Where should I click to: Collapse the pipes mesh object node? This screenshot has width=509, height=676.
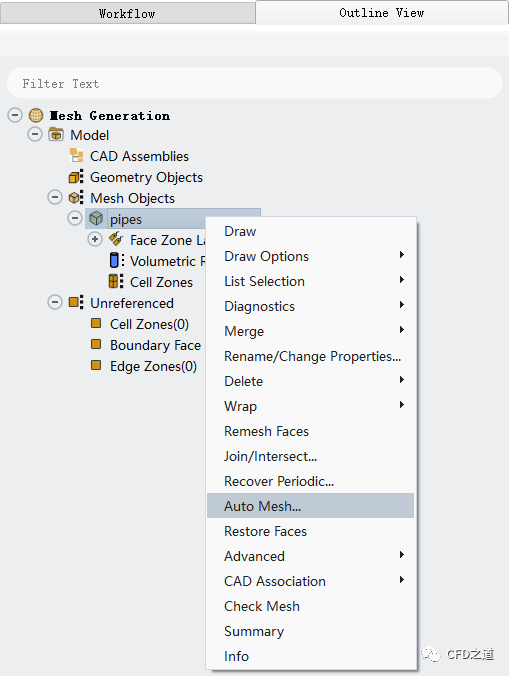[x=75, y=218]
